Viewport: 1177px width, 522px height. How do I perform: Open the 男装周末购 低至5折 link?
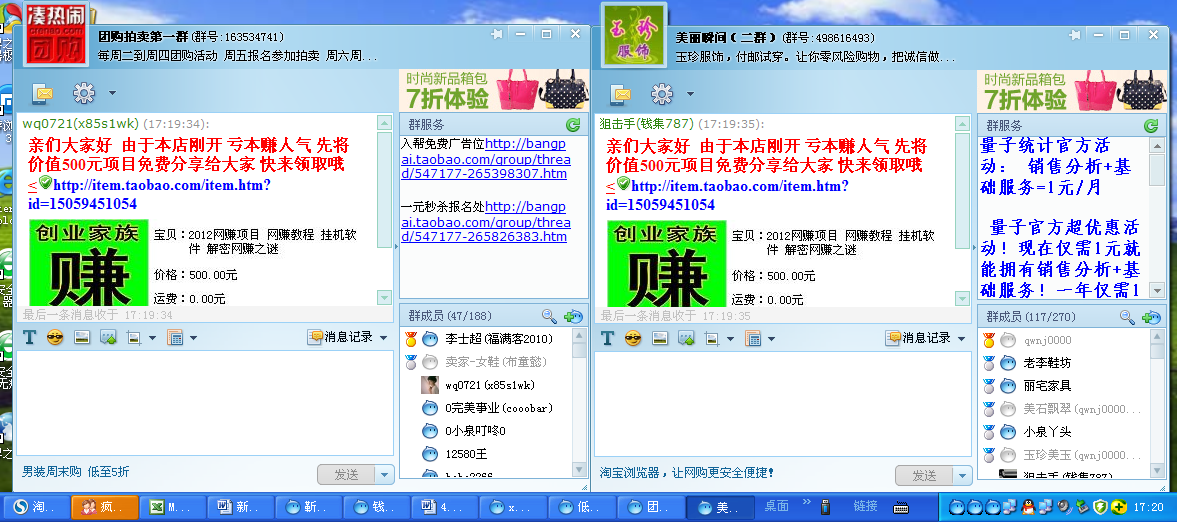[x=76, y=472]
